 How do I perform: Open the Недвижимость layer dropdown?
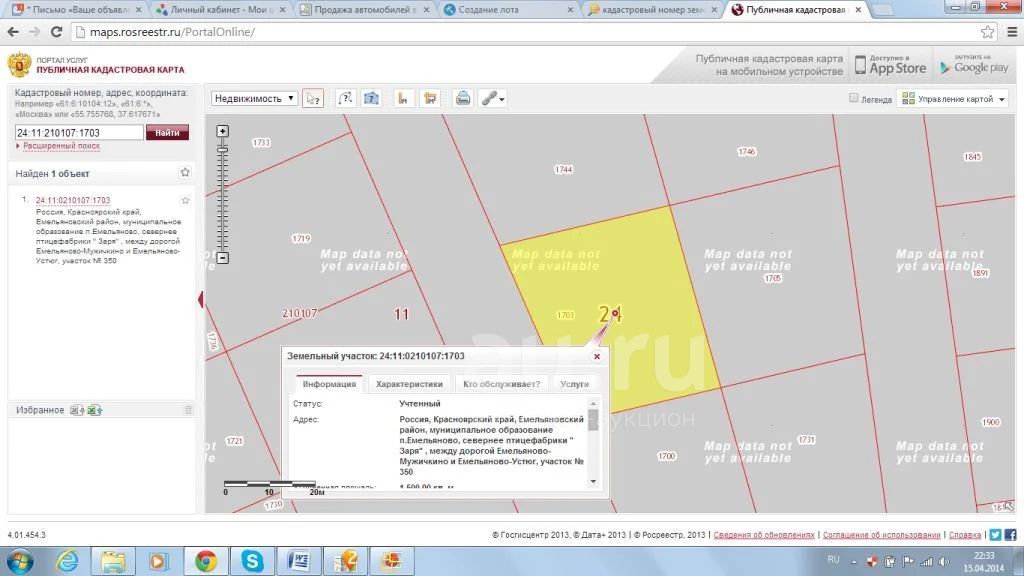point(254,99)
